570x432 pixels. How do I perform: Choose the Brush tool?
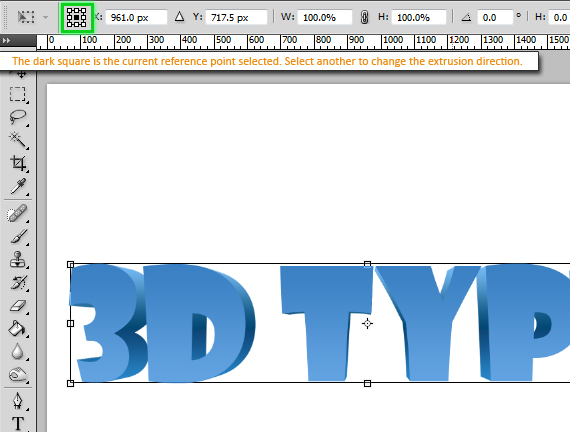tap(18, 237)
